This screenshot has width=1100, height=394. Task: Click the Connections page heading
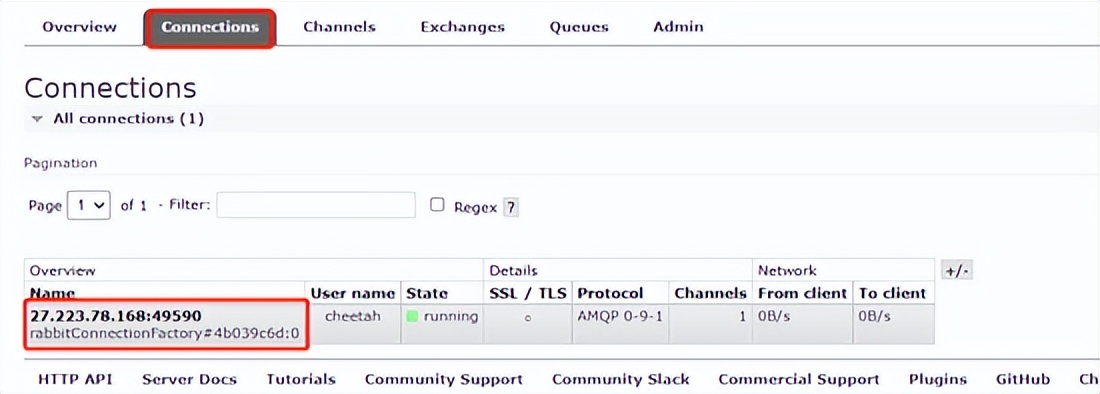111,88
